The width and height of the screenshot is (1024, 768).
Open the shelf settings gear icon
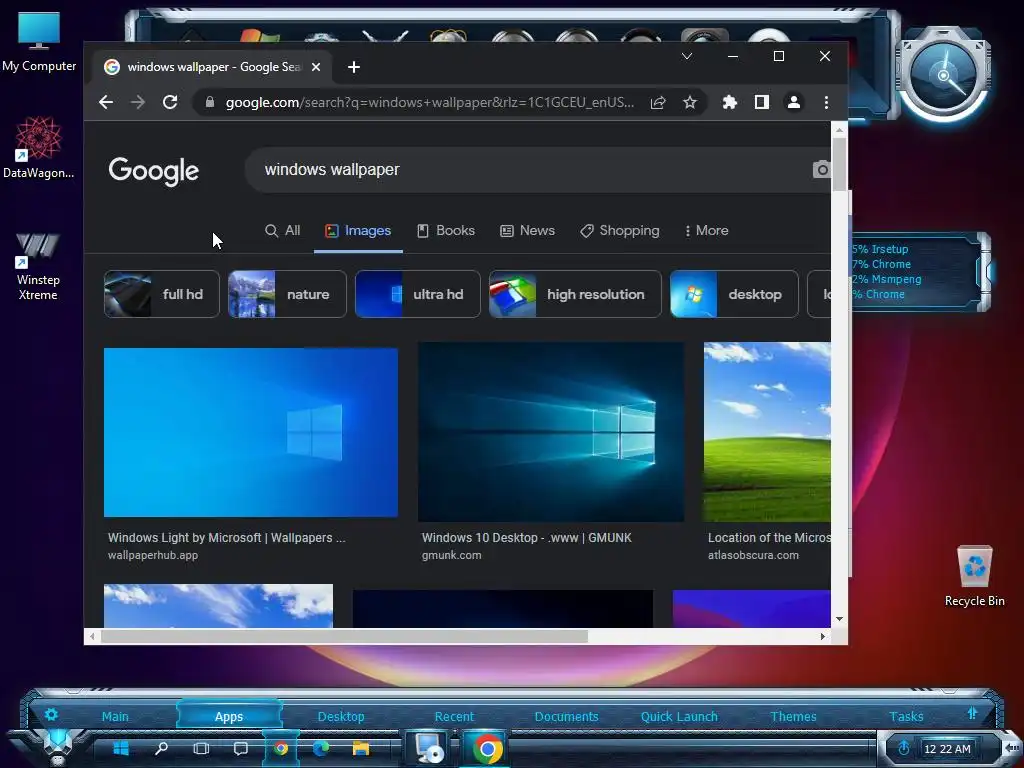tap(51, 715)
